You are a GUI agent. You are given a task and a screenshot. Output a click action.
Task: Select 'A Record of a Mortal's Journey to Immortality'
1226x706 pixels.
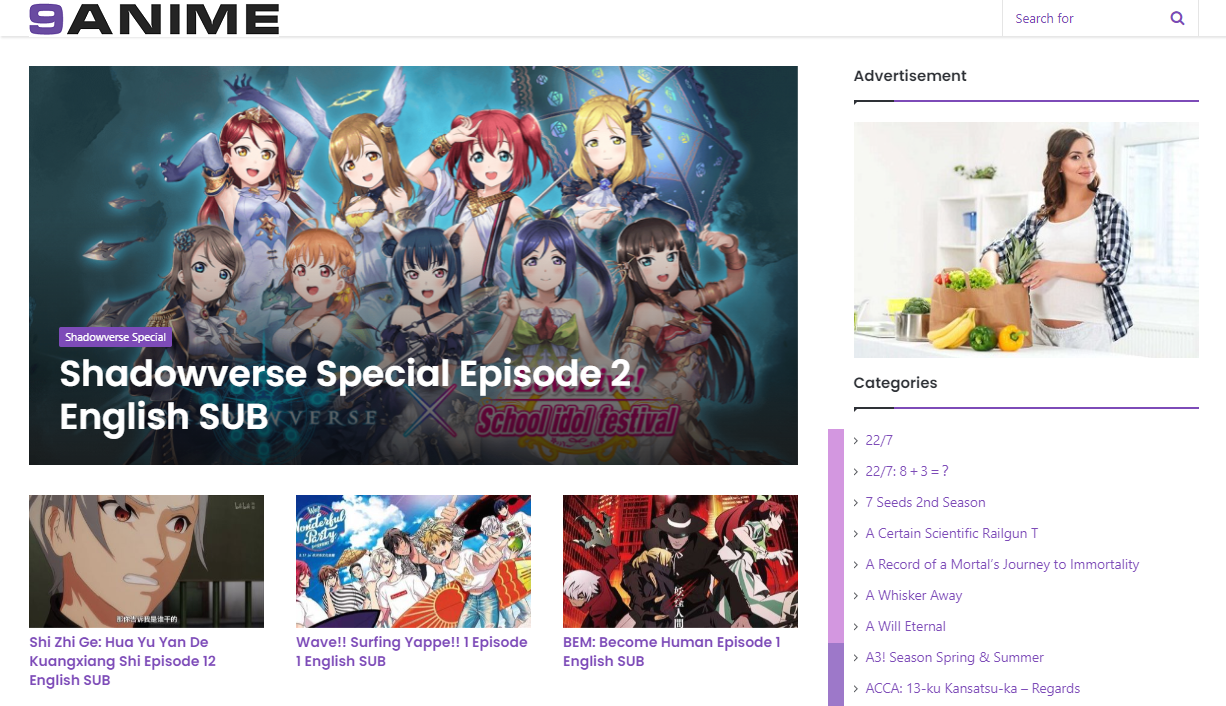(x=1002, y=564)
